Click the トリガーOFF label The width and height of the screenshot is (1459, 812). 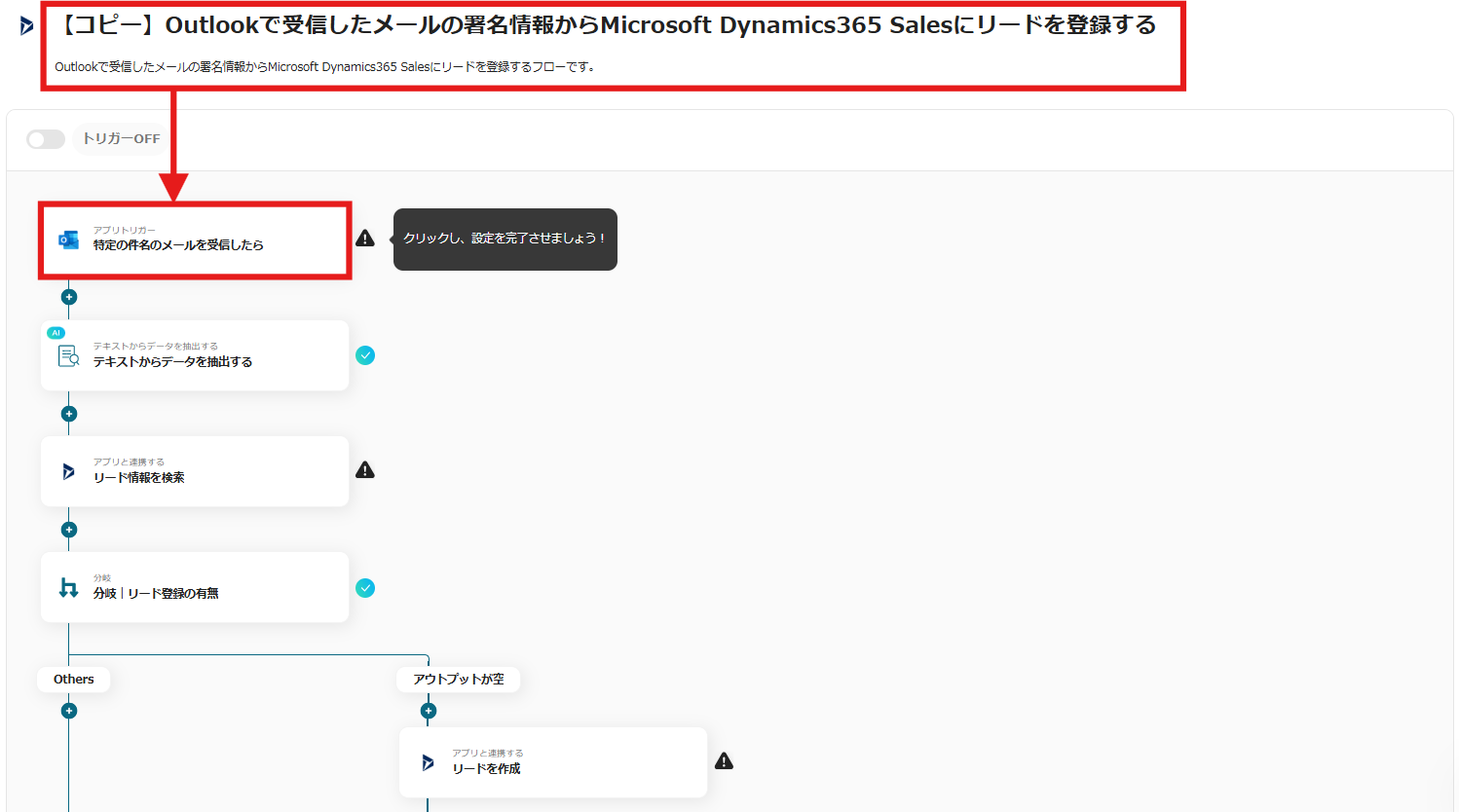point(121,139)
